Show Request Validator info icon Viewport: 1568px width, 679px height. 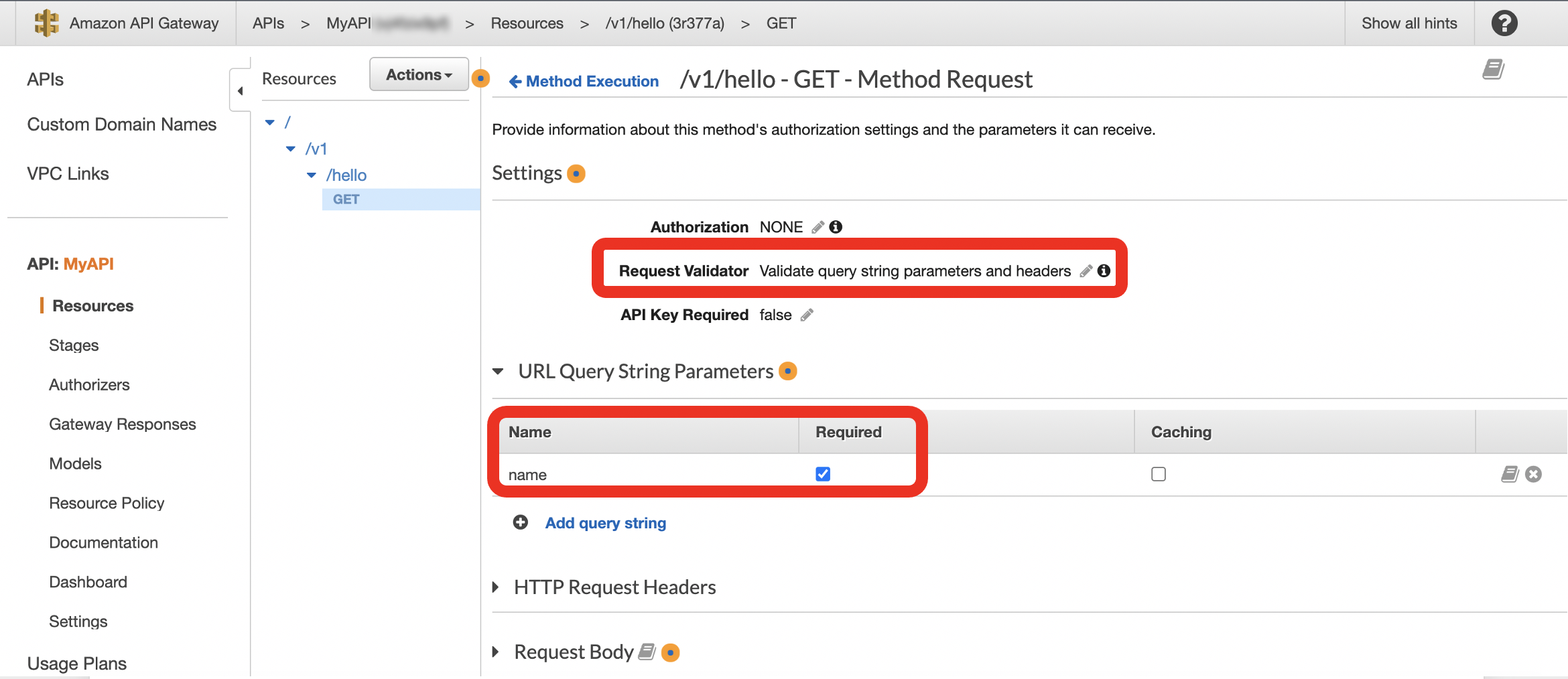pyautogui.click(x=1104, y=271)
